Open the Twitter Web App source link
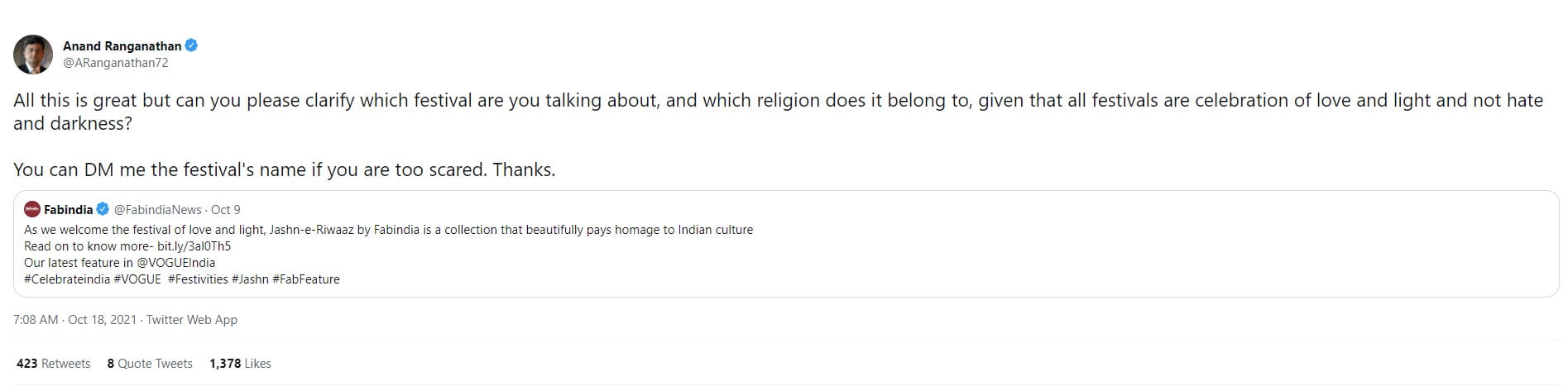 (192, 320)
